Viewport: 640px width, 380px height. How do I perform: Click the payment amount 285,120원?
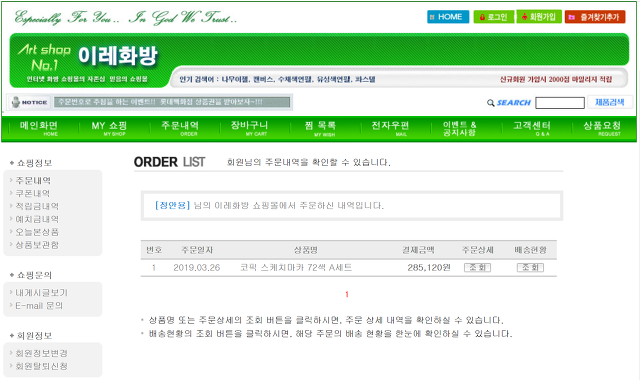(429, 268)
